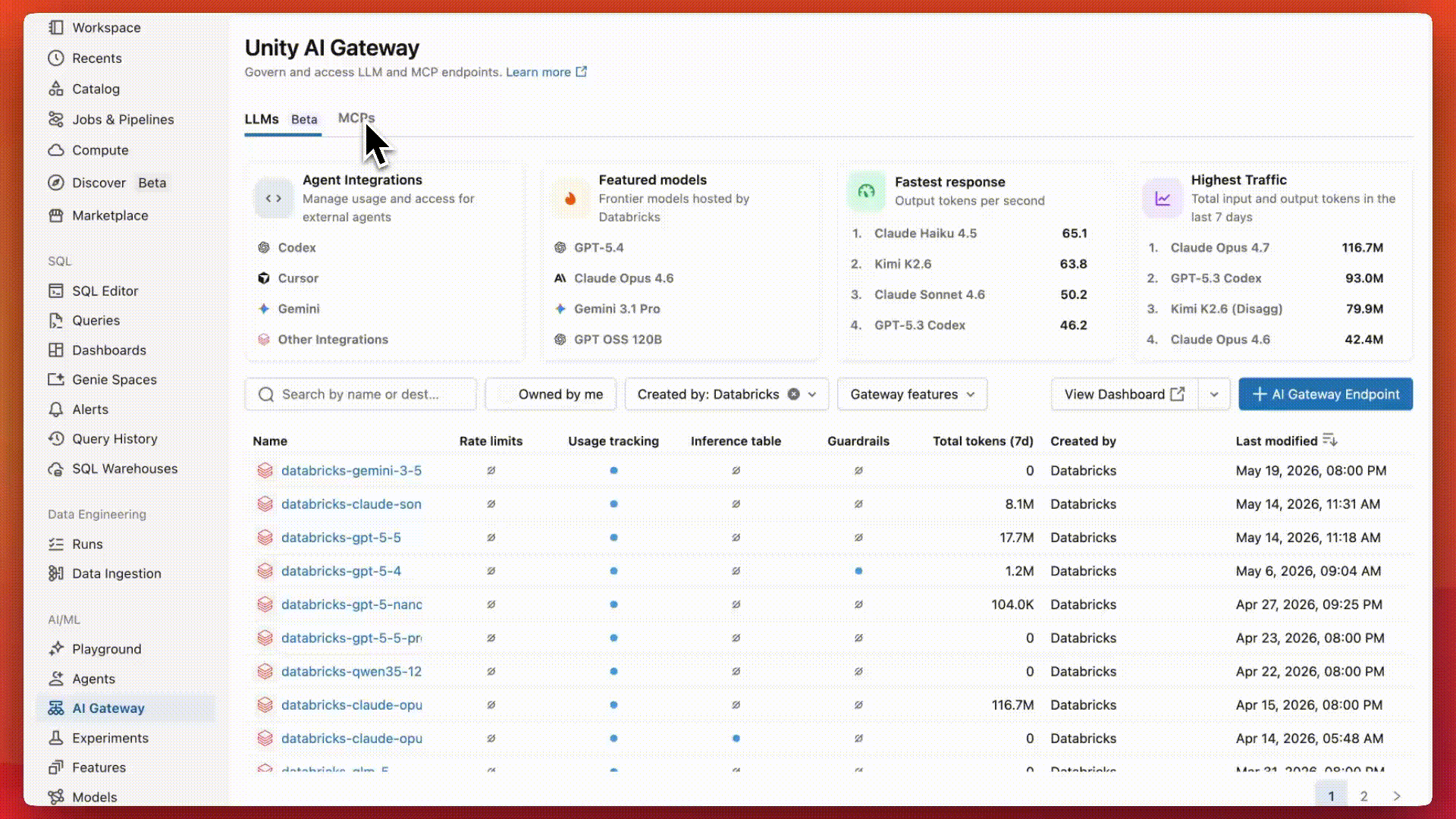The height and width of the screenshot is (819, 1456).
Task: Open the Discover compass icon
Action: click(x=55, y=183)
